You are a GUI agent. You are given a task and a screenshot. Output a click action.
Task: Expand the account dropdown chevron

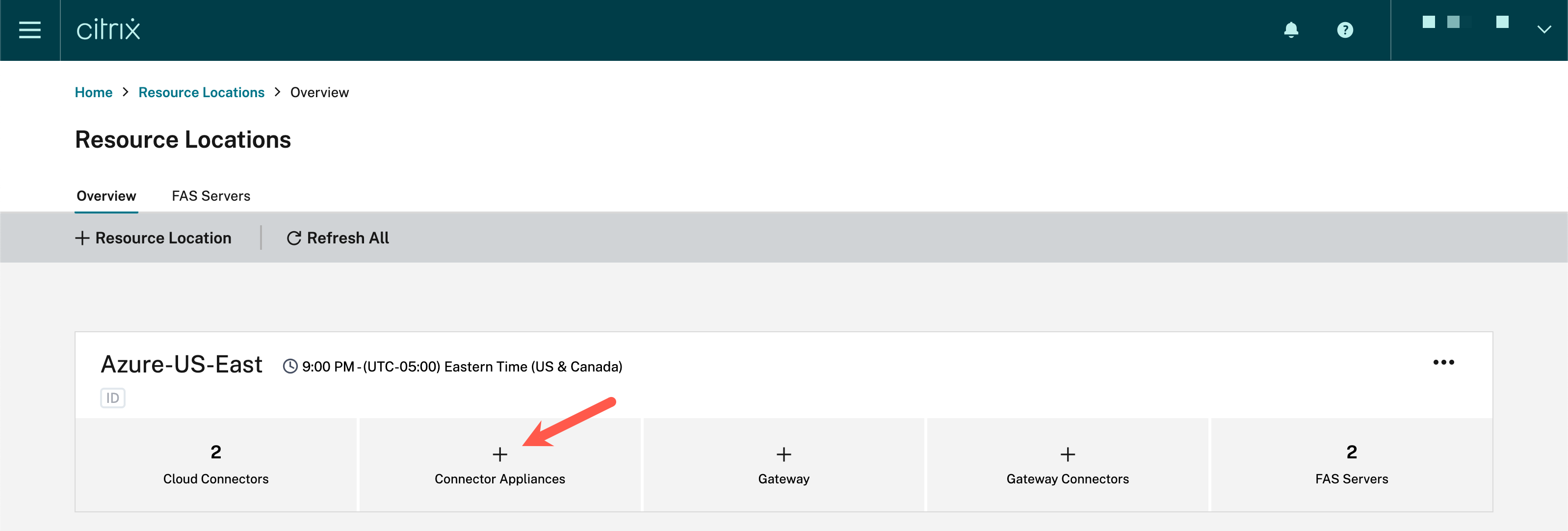1543,30
